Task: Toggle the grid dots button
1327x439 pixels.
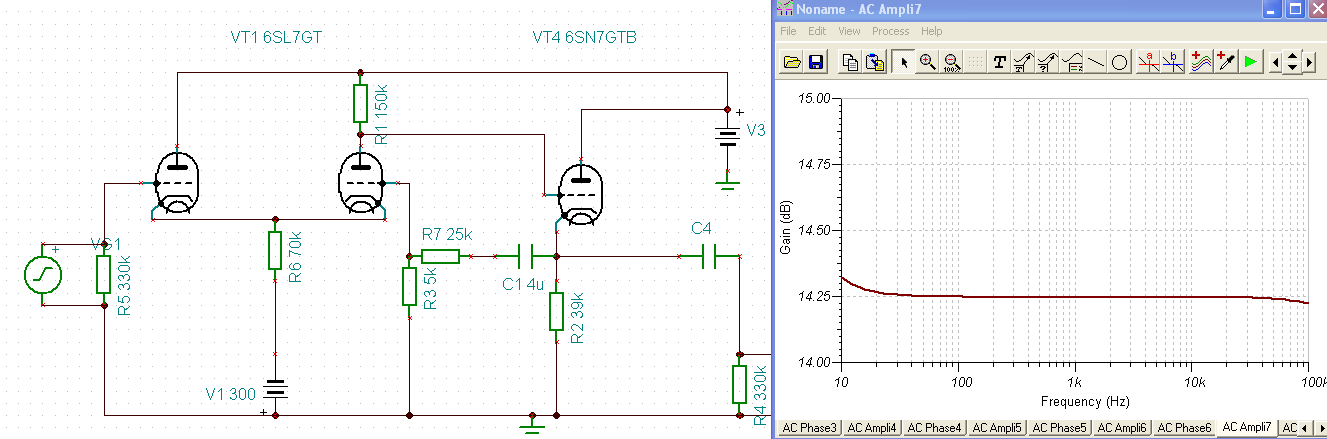Action: pos(976,62)
